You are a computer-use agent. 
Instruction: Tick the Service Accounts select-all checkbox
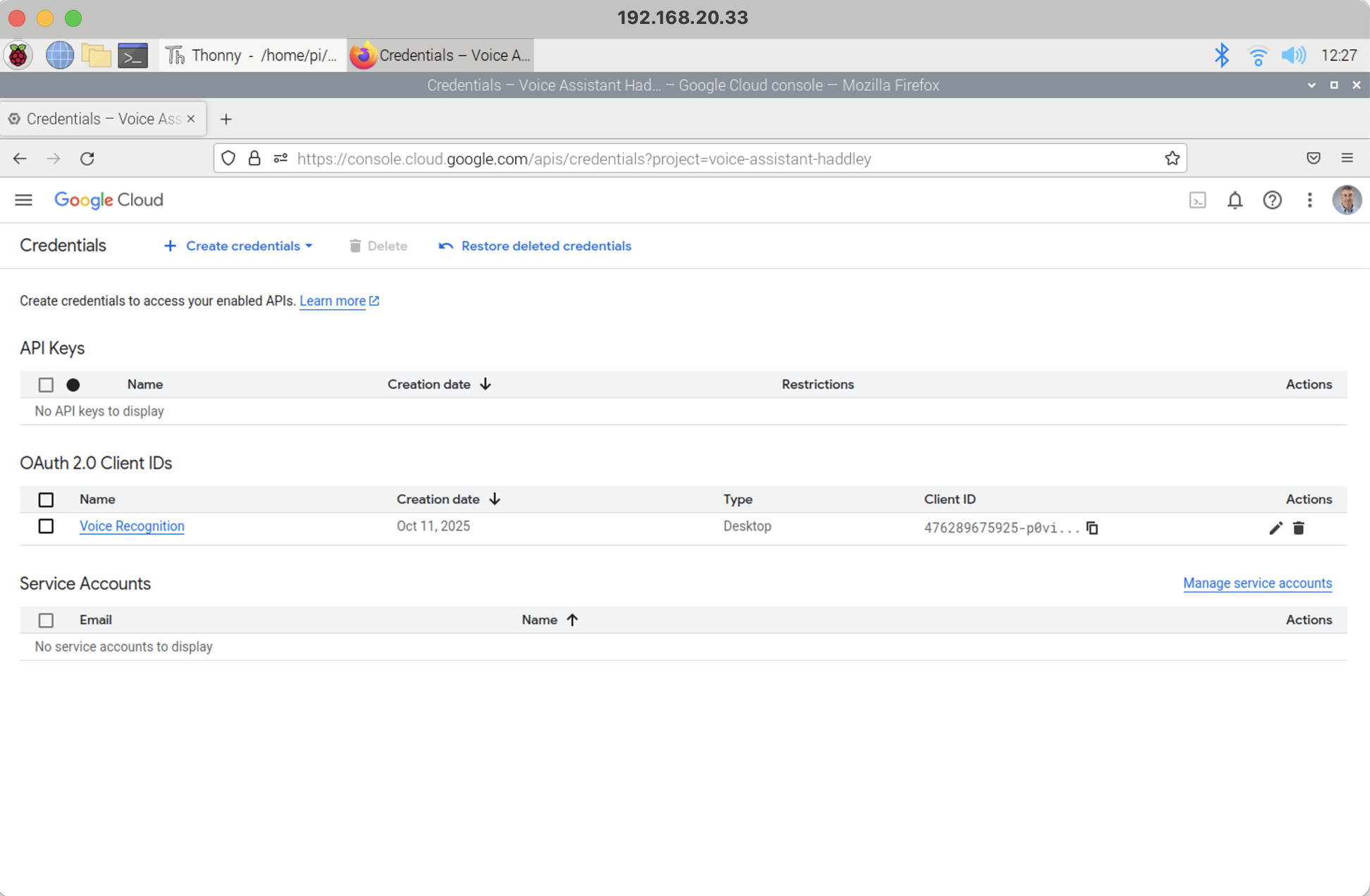coord(46,620)
